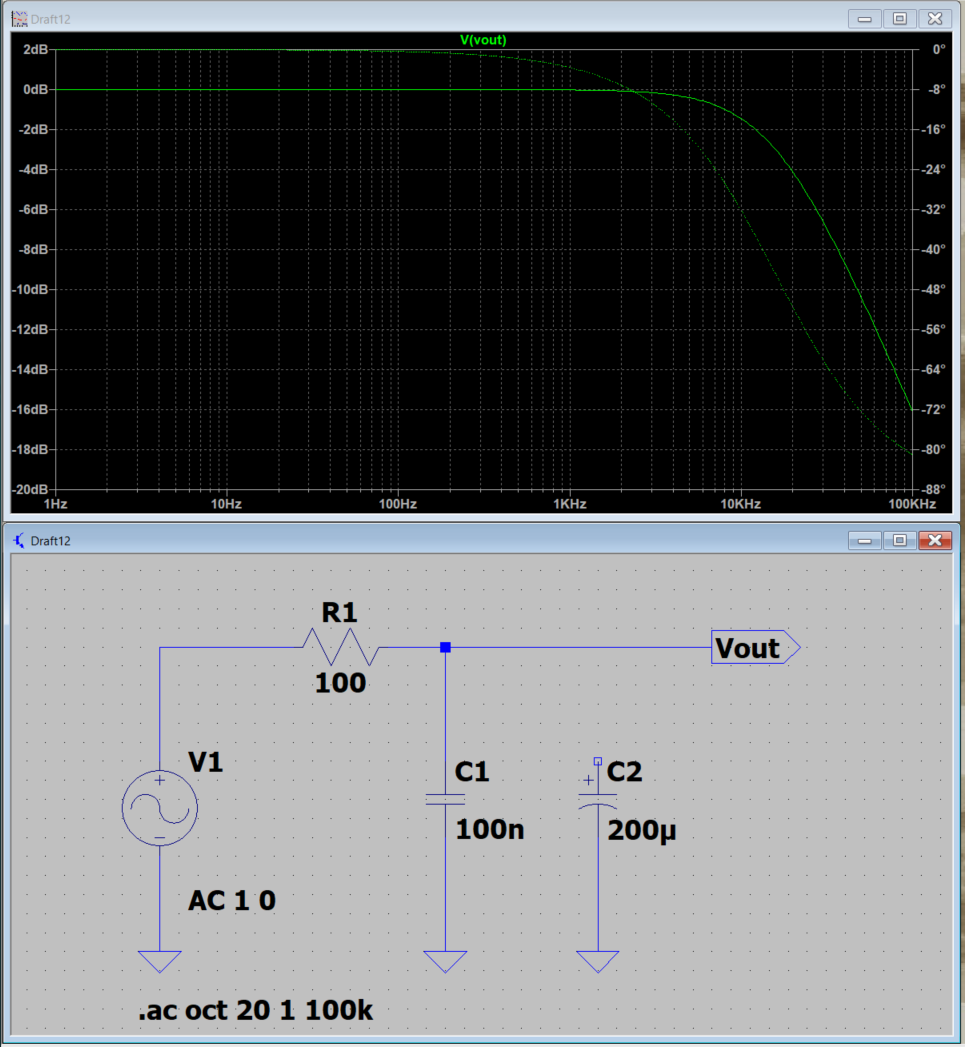This screenshot has height=1047, width=965.
Task: Maximize the plot Draft12 window
Action: pyautogui.click(x=900, y=19)
